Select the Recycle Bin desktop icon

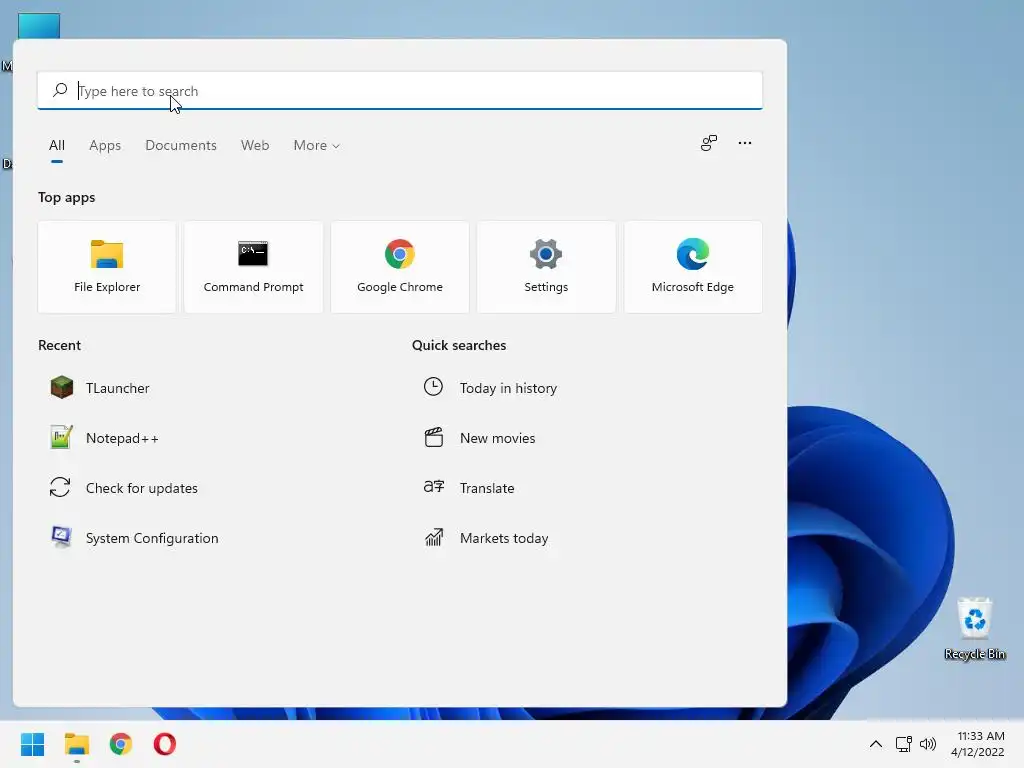(974, 629)
